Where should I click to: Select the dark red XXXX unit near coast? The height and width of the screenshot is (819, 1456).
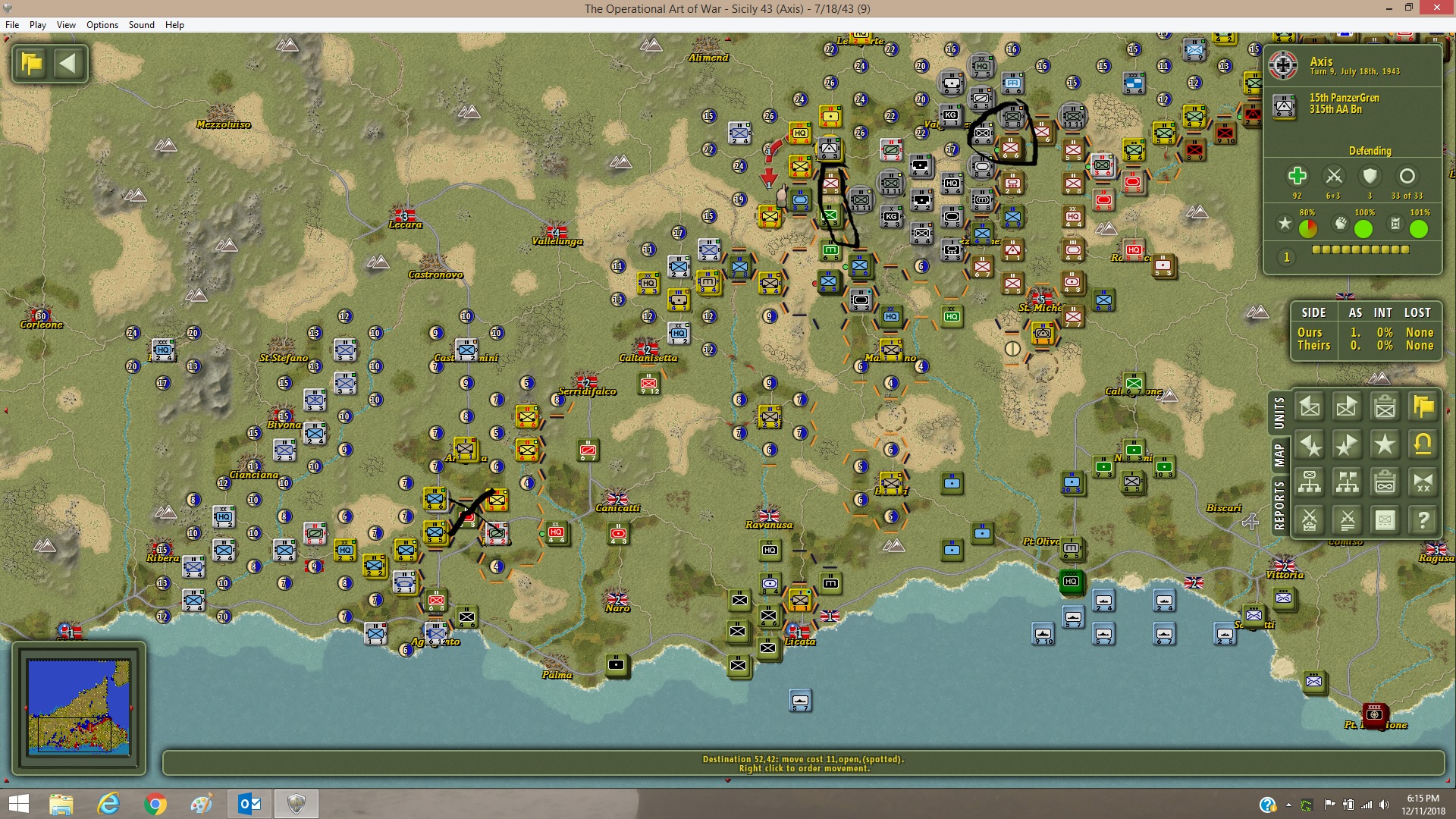1374,714
